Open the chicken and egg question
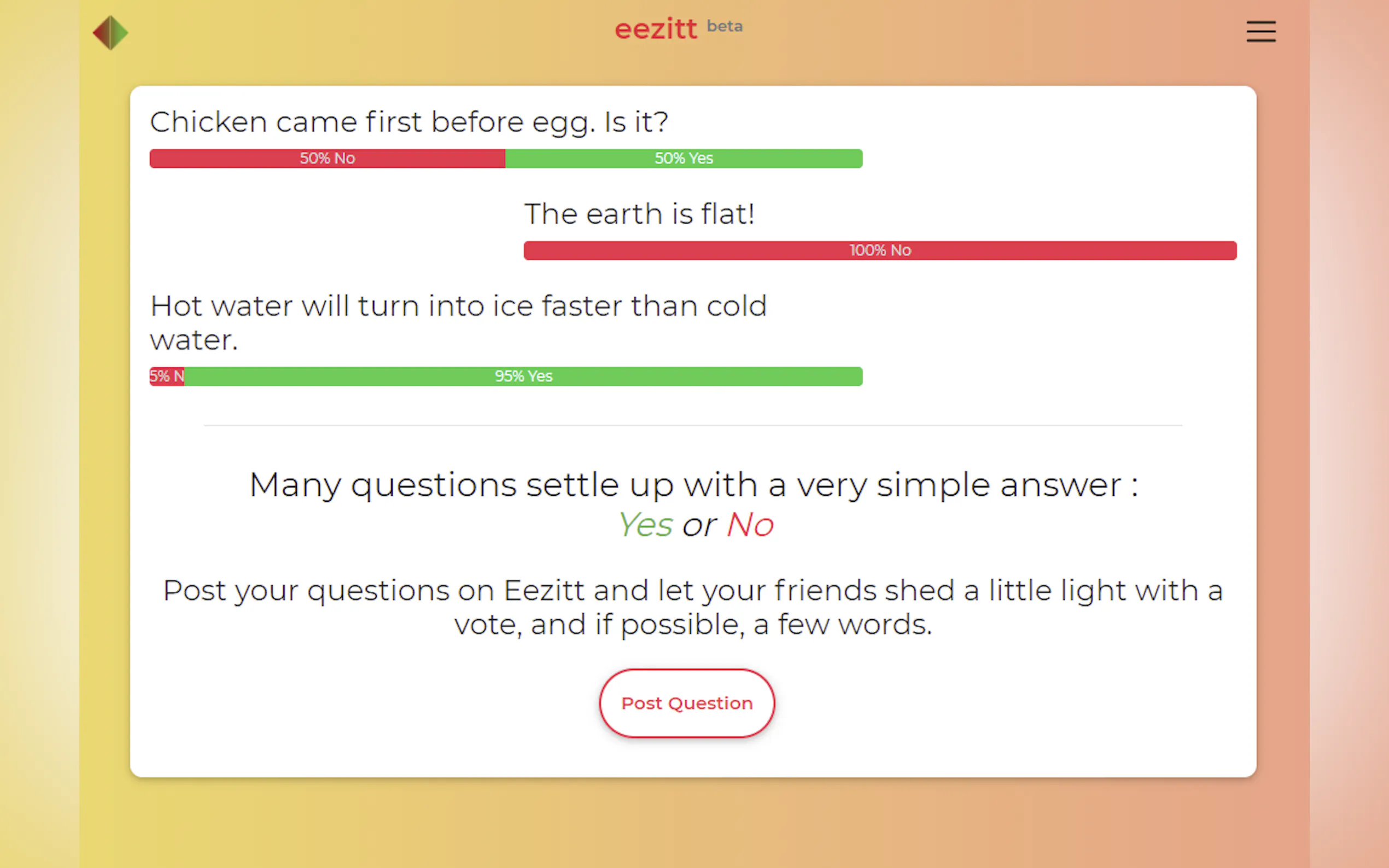Image resolution: width=1389 pixels, height=868 pixels. [409, 122]
